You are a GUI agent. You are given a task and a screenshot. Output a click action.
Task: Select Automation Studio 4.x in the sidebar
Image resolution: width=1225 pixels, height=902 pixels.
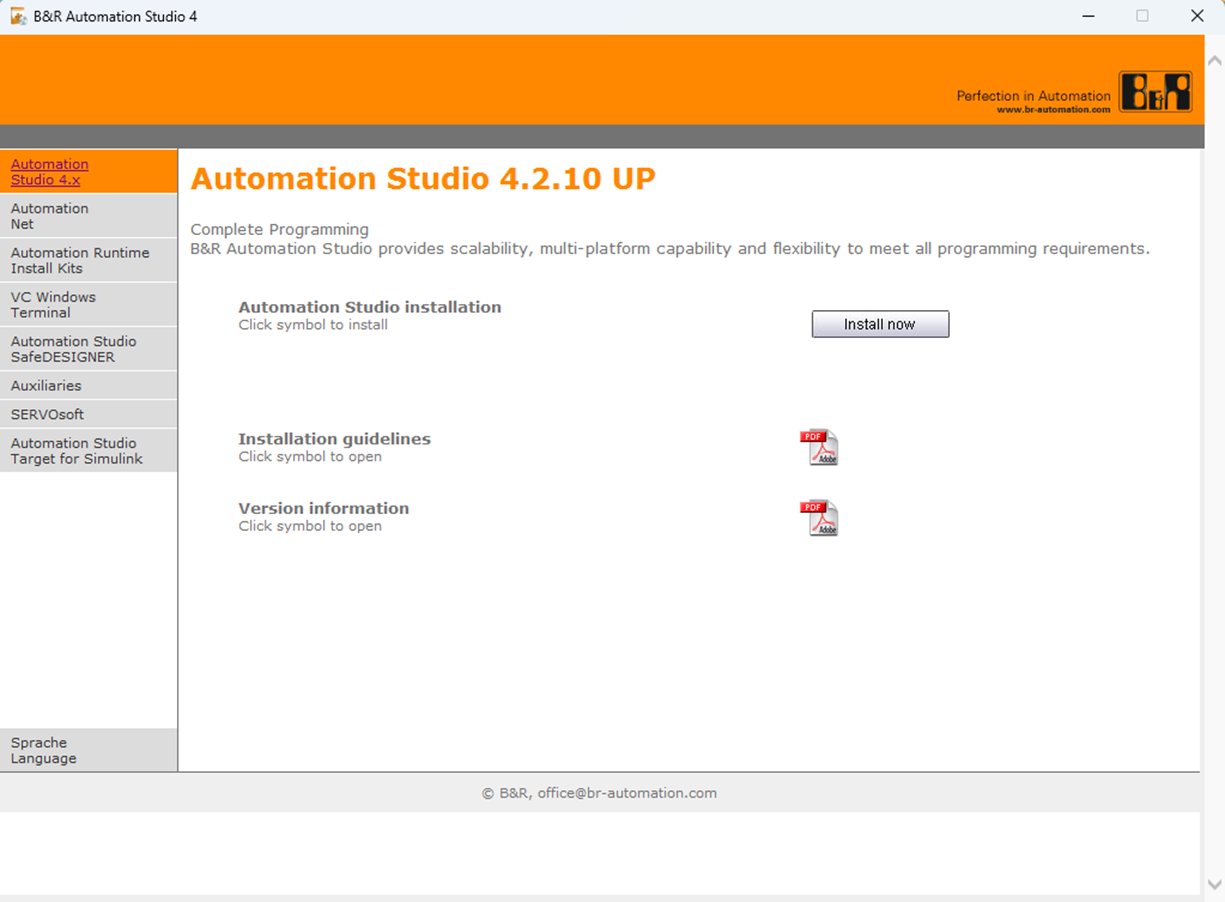(49, 172)
